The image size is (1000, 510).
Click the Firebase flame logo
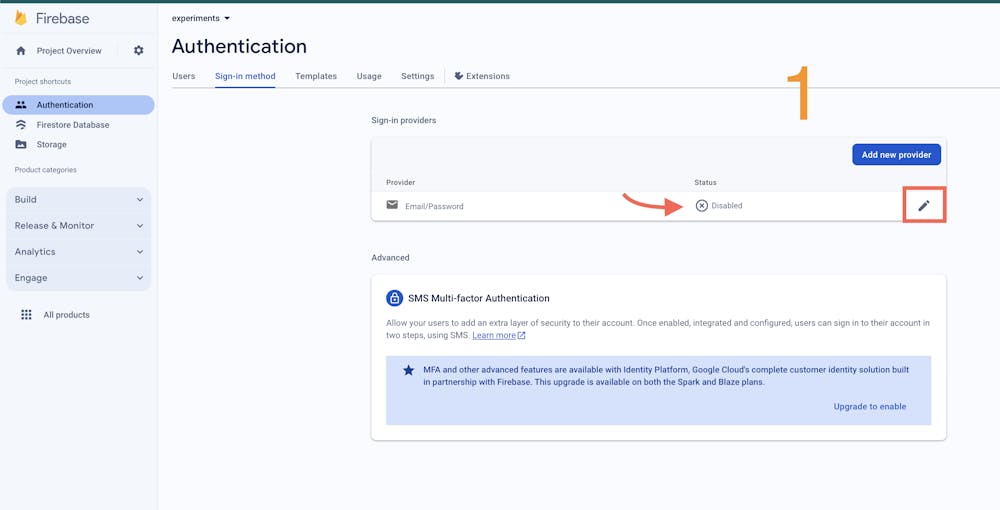pyautogui.click(x=21, y=18)
